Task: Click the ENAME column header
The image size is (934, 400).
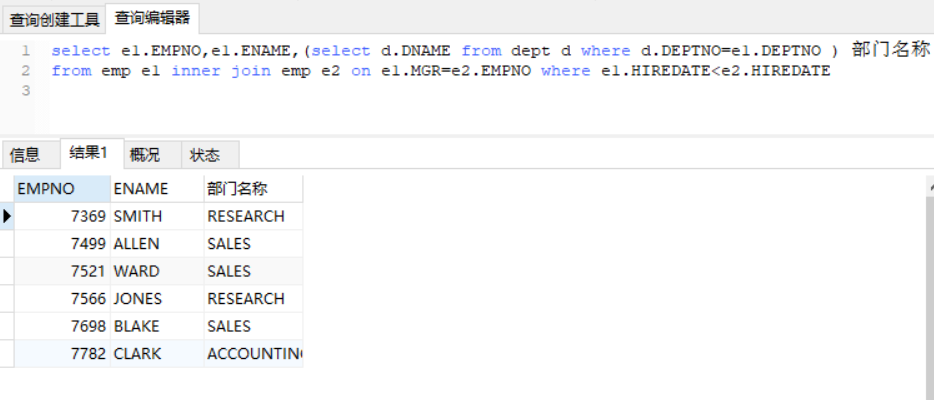Action: pos(141,188)
